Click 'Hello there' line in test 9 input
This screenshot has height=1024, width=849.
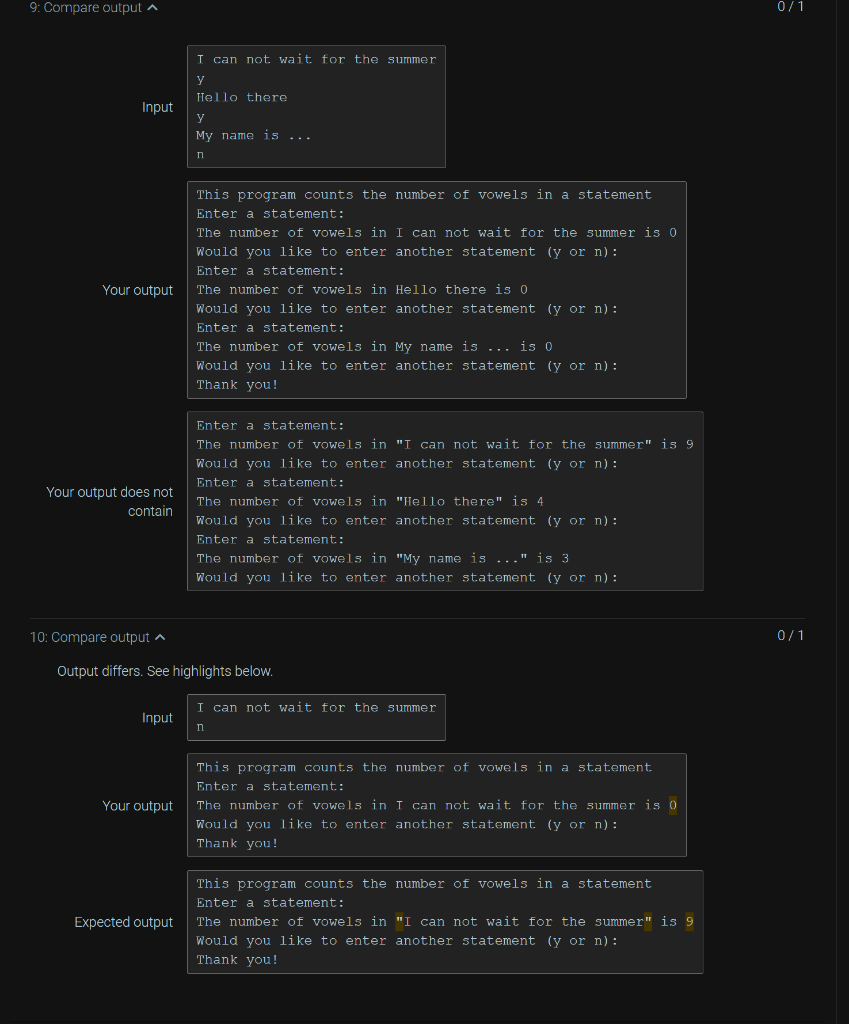(242, 98)
